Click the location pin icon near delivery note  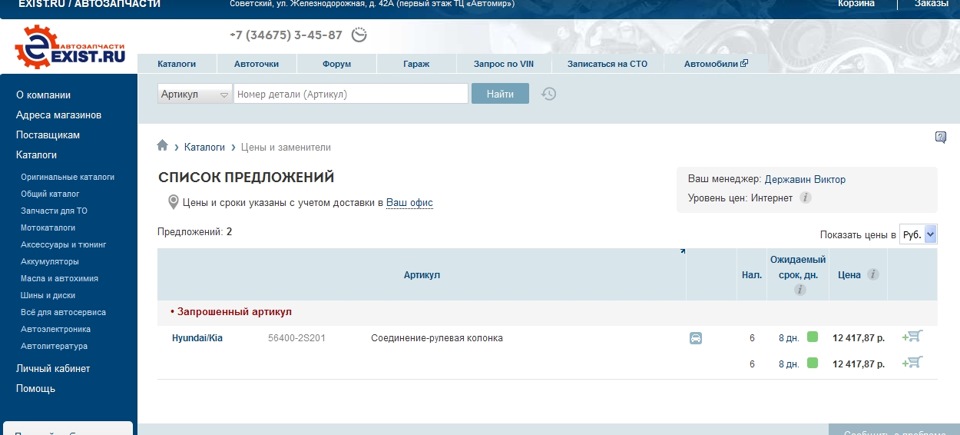point(173,202)
